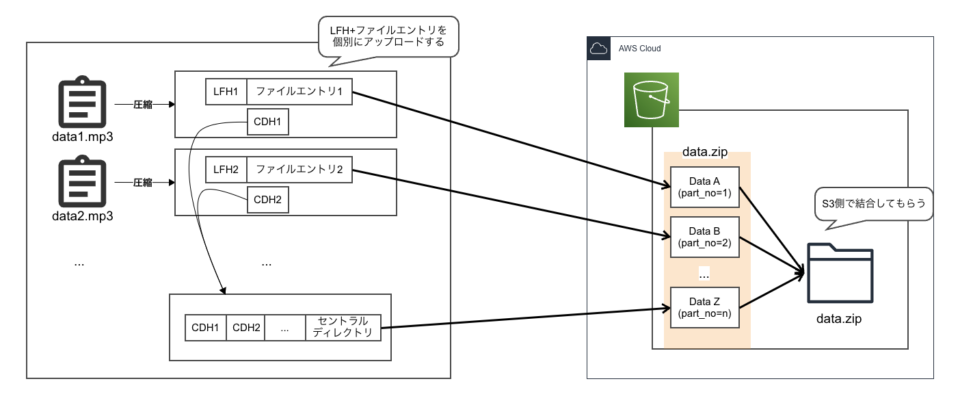Click the CDH2 box under LFH2
The width and height of the screenshot is (960, 416).
pyautogui.click(x=267, y=199)
